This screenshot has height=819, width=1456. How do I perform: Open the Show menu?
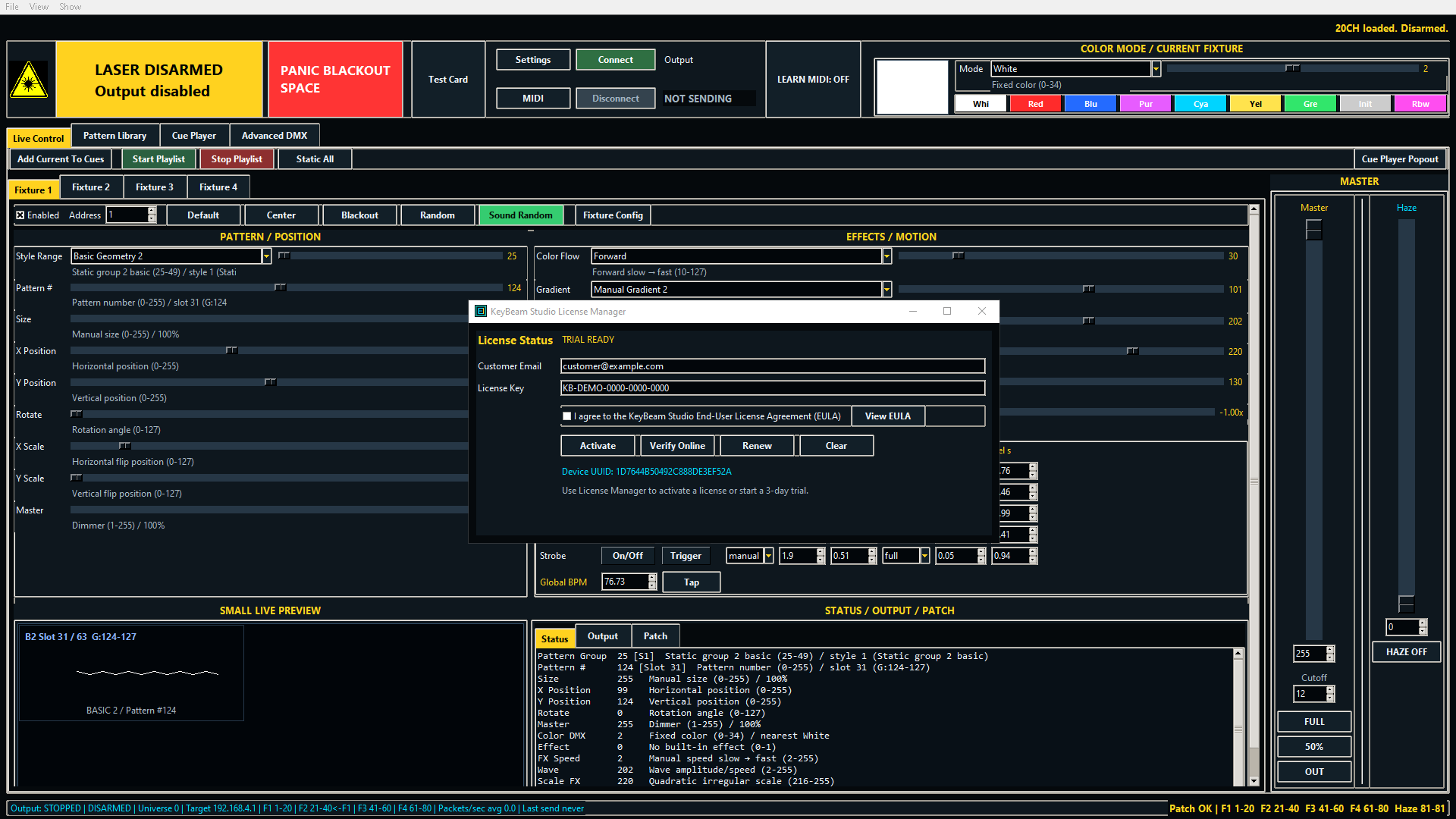pyautogui.click(x=70, y=7)
